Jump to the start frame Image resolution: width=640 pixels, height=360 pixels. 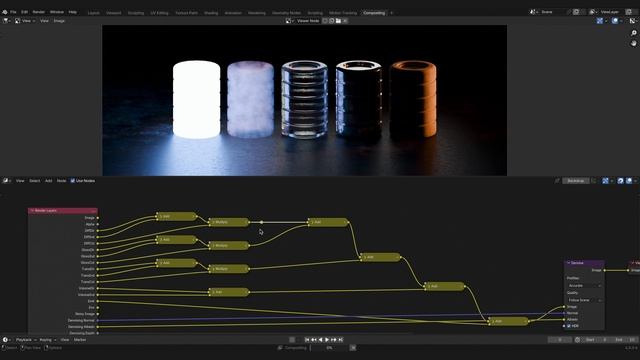307,340
